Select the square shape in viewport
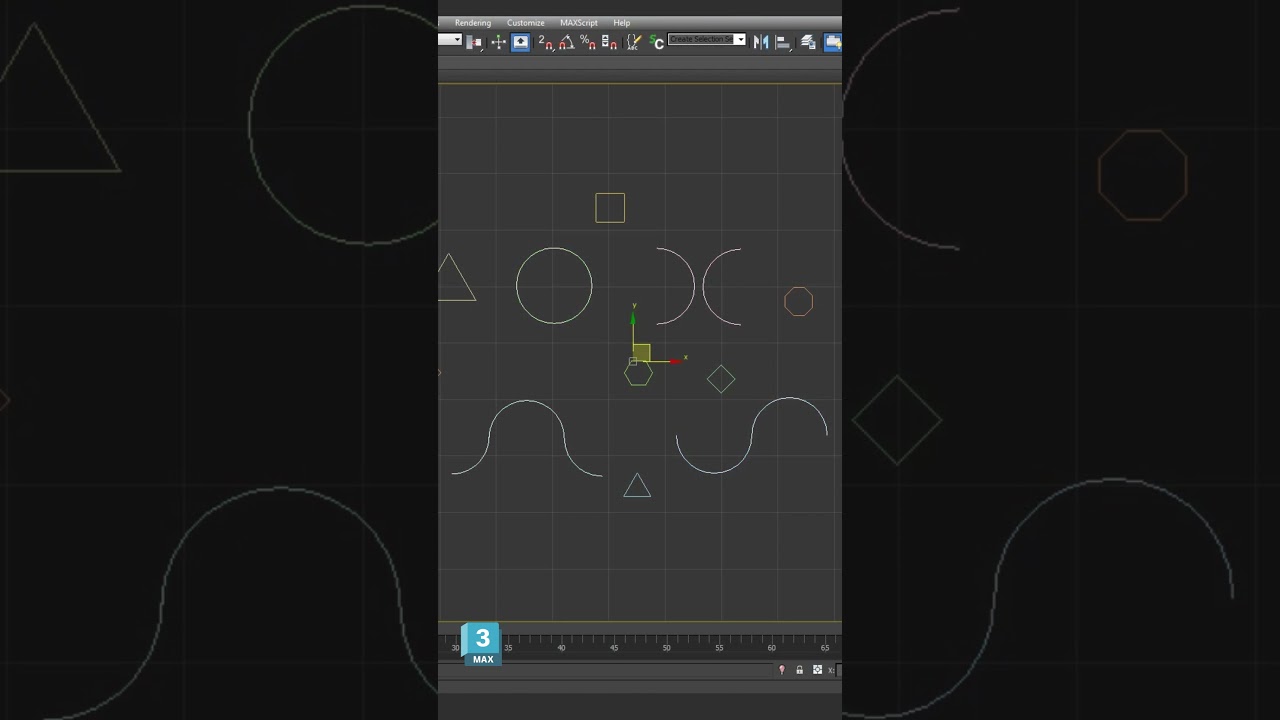 [610, 208]
